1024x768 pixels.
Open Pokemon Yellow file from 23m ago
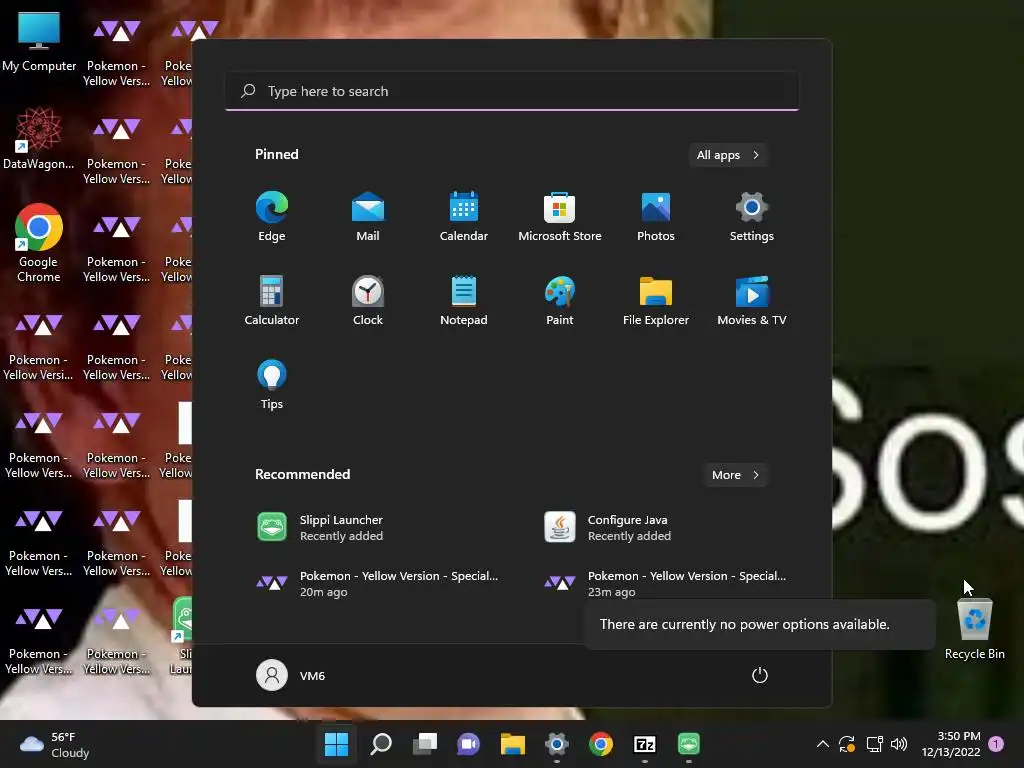(666, 583)
